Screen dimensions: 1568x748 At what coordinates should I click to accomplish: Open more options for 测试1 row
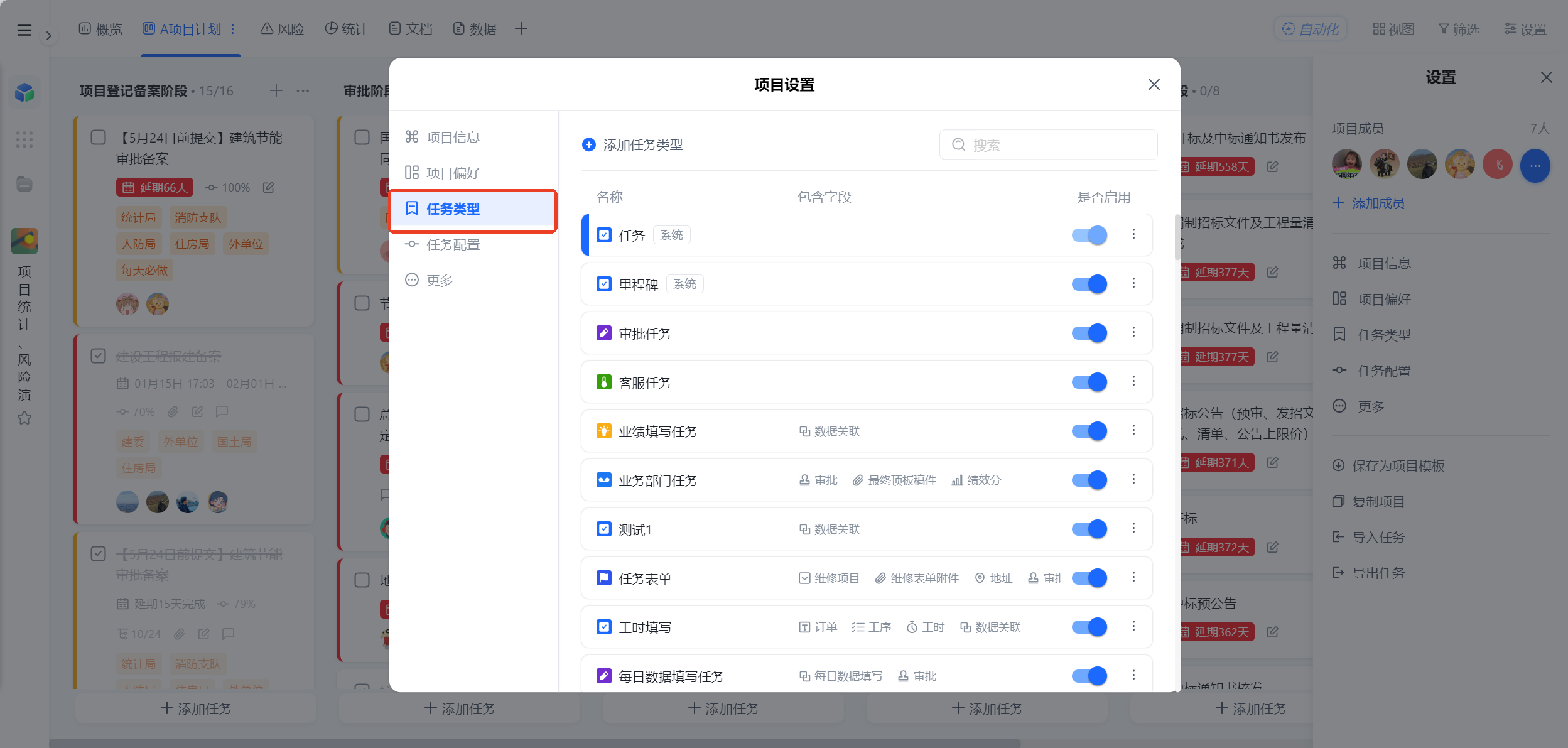coord(1133,528)
